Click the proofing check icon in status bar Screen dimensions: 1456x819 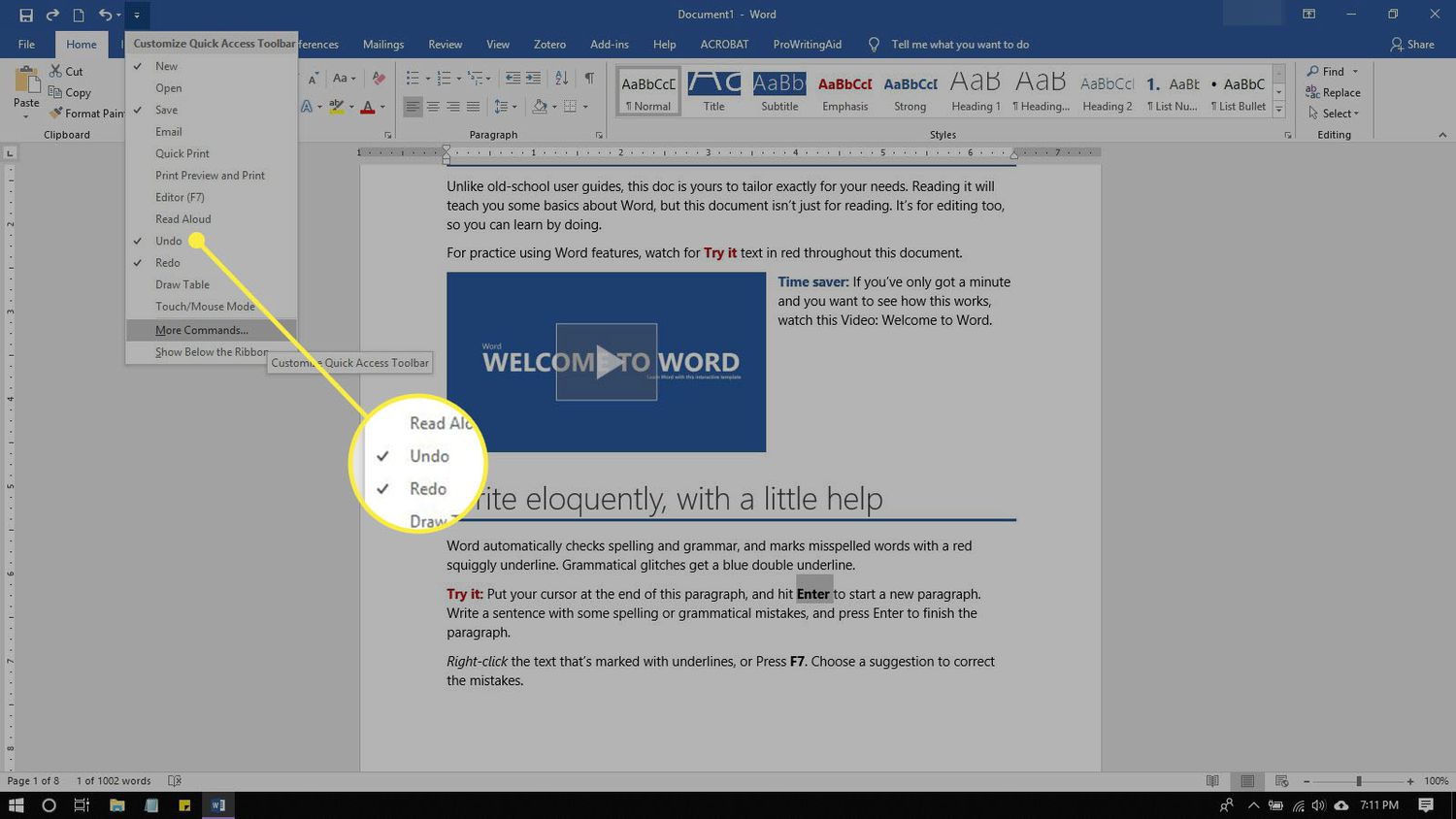(x=175, y=781)
